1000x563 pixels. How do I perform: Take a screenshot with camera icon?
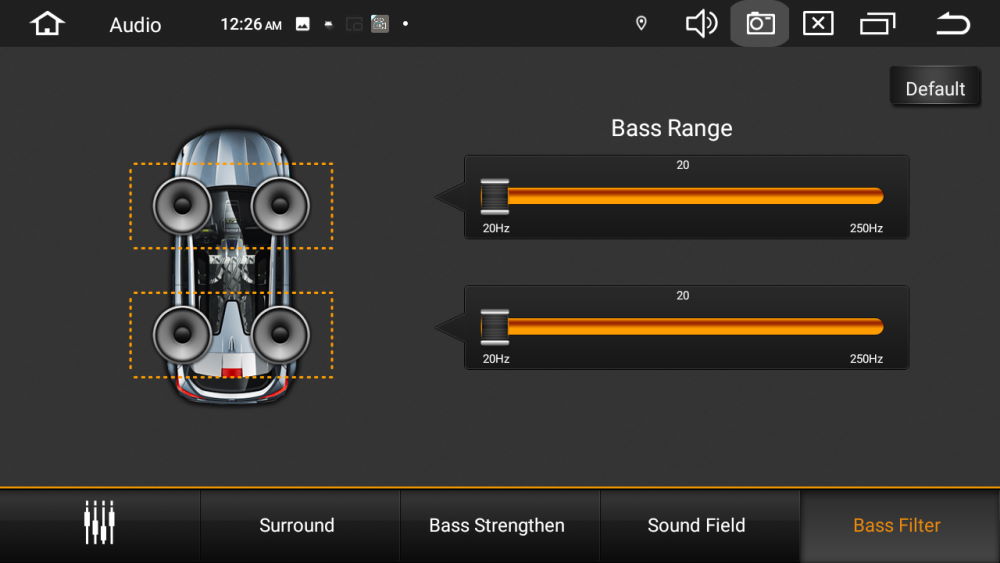click(x=760, y=24)
